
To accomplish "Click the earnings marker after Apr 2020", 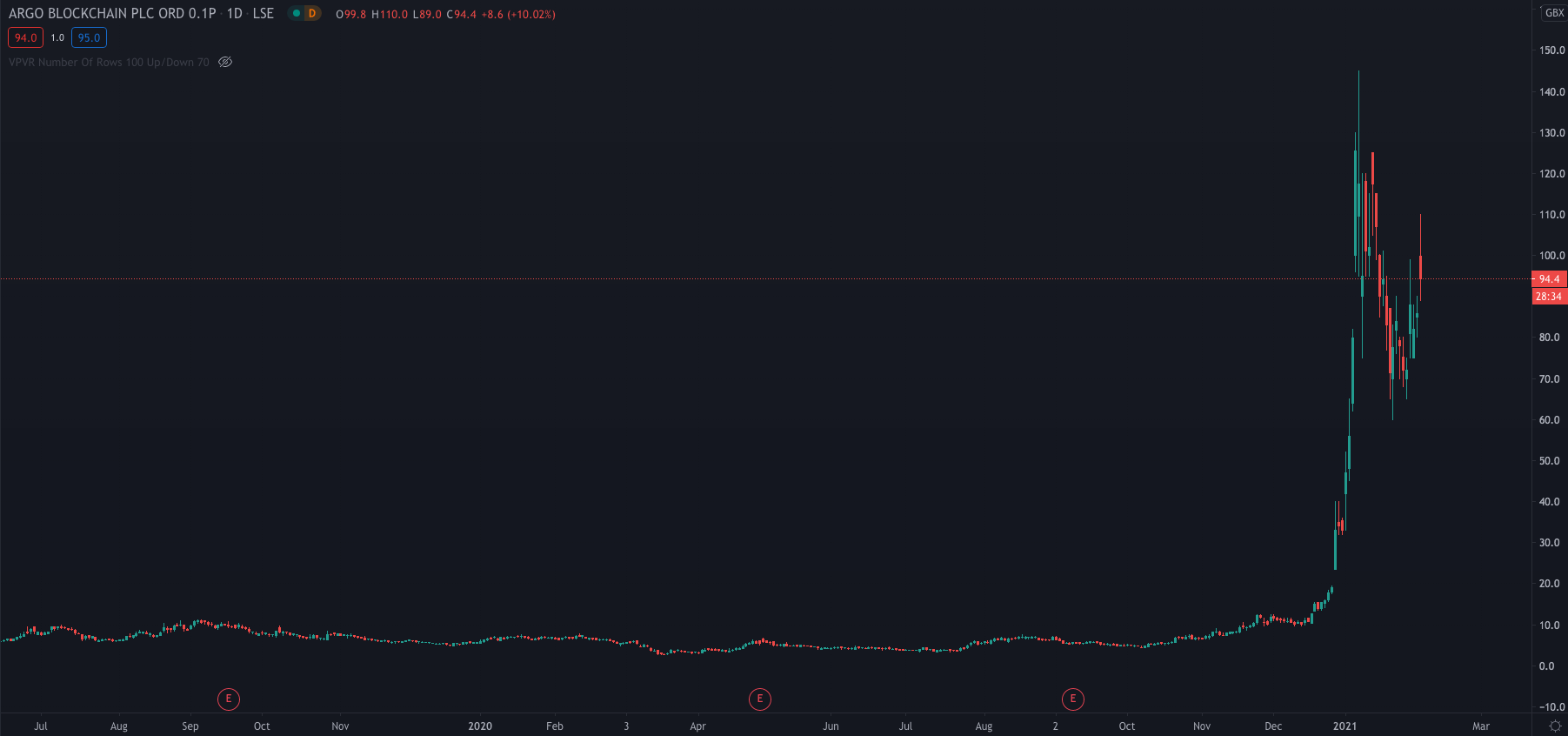I will pos(760,699).
